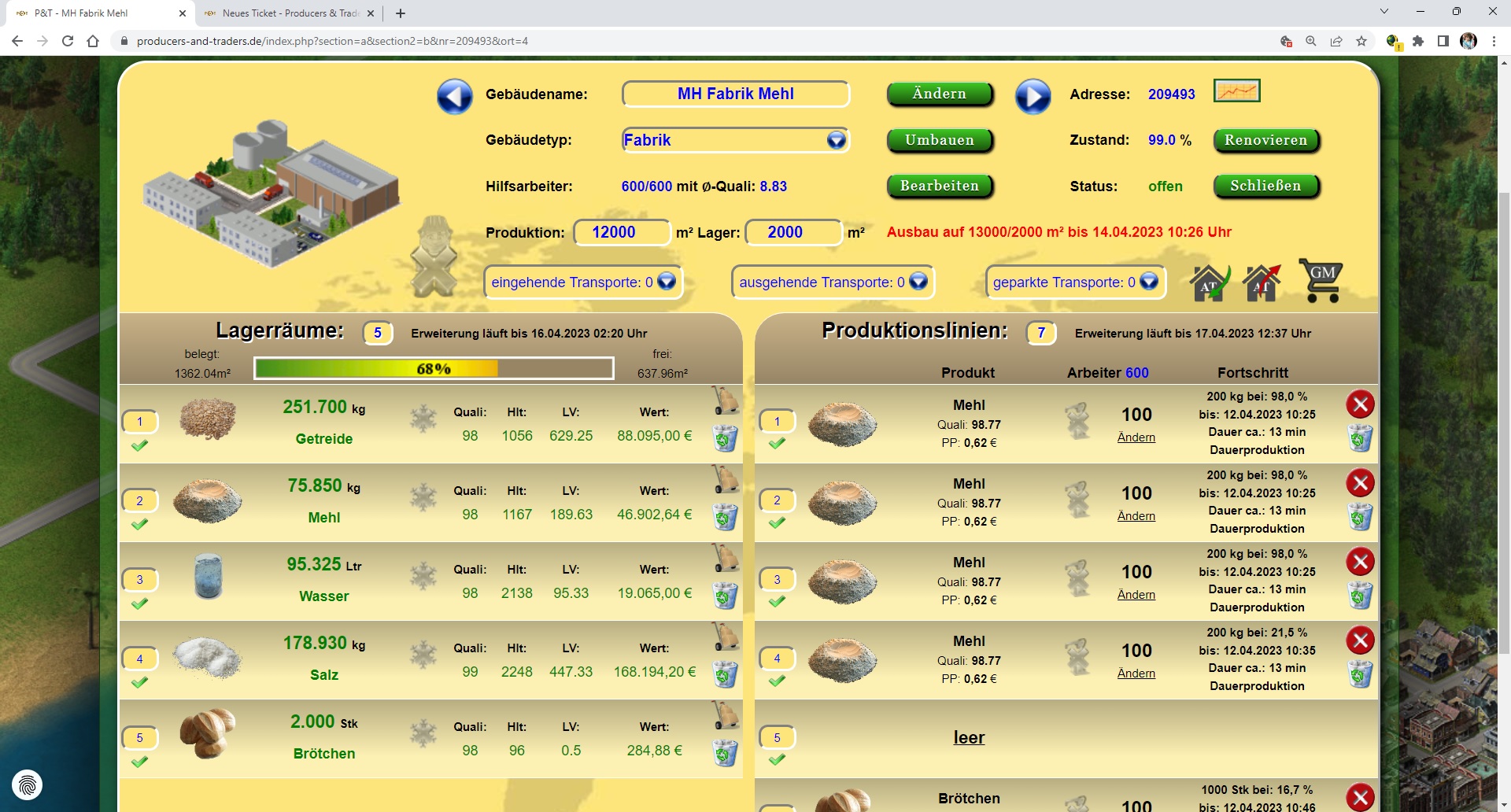Trash the Getreide storage row
Viewport: 1511px width, 812px height.
pyautogui.click(x=725, y=437)
